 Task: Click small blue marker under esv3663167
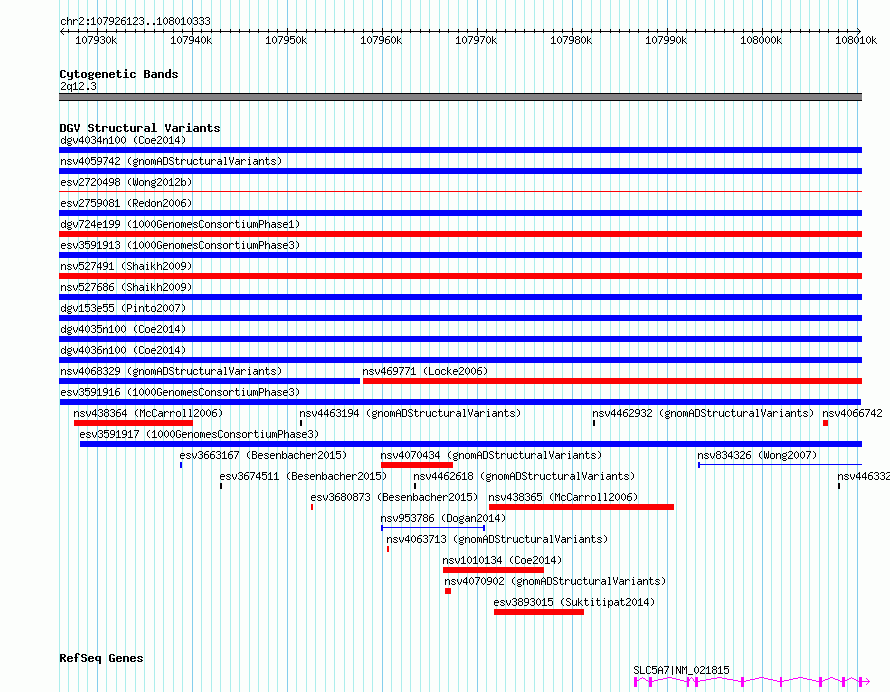[181, 465]
